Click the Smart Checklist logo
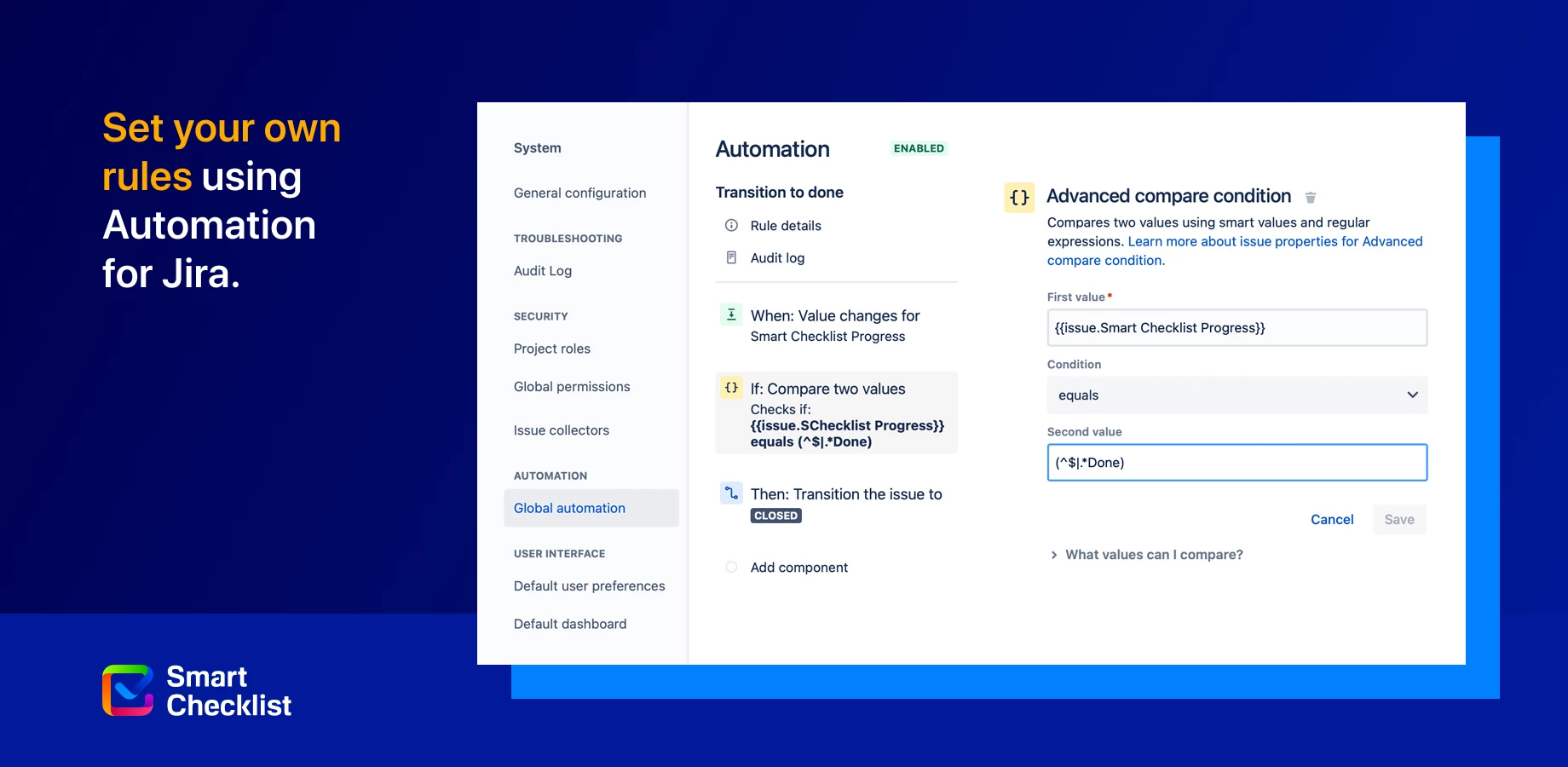The width and height of the screenshot is (1568, 767). [126, 689]
